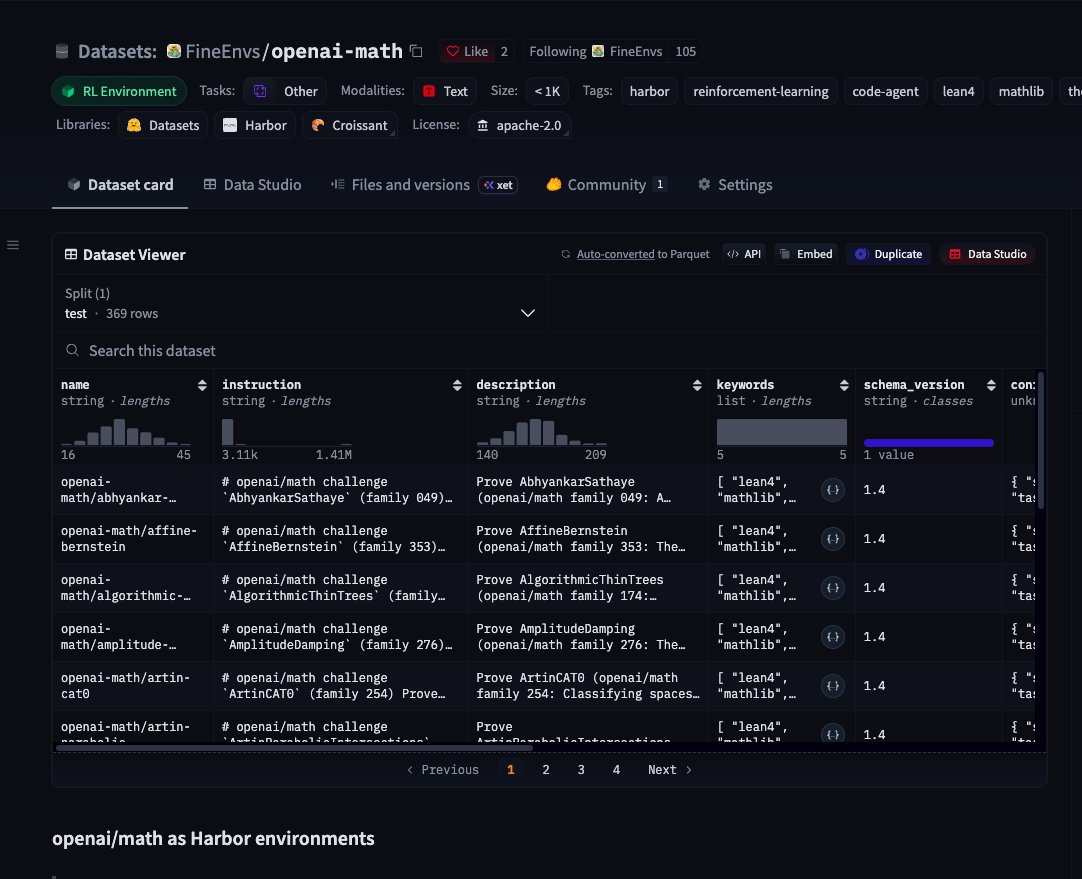Open the Embed option
This screenshot has width=1082, height=879.
pos(806,254)
